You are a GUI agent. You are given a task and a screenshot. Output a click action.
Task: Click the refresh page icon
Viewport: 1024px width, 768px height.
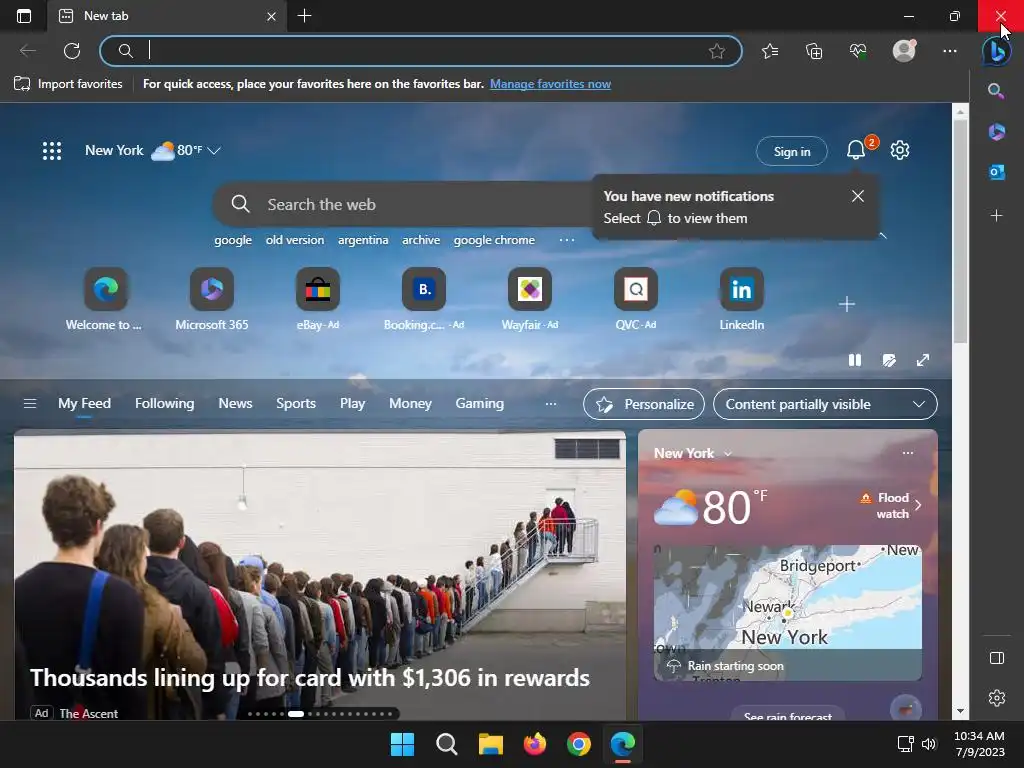pyautogui.click(x=72, y=51)
